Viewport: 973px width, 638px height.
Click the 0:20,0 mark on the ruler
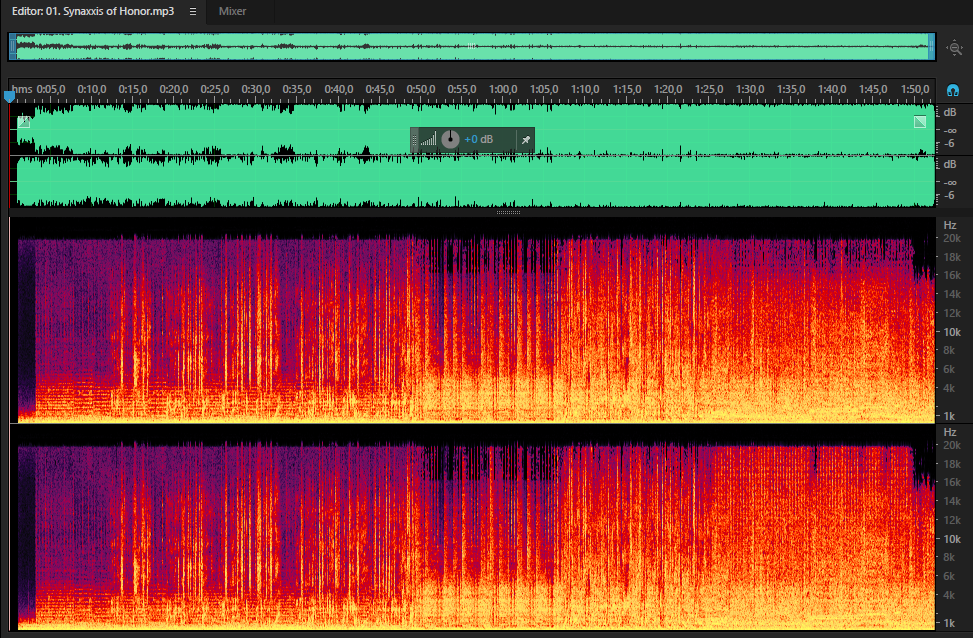(174, 89)
